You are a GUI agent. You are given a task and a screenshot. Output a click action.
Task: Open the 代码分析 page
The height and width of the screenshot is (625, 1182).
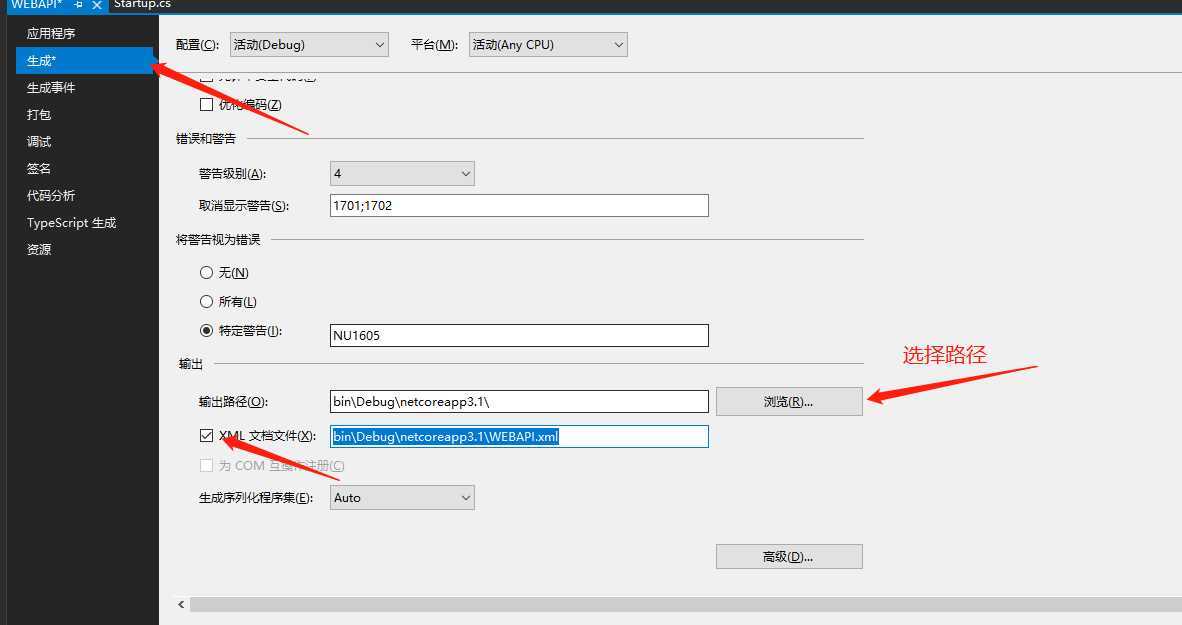coord(51,196)
